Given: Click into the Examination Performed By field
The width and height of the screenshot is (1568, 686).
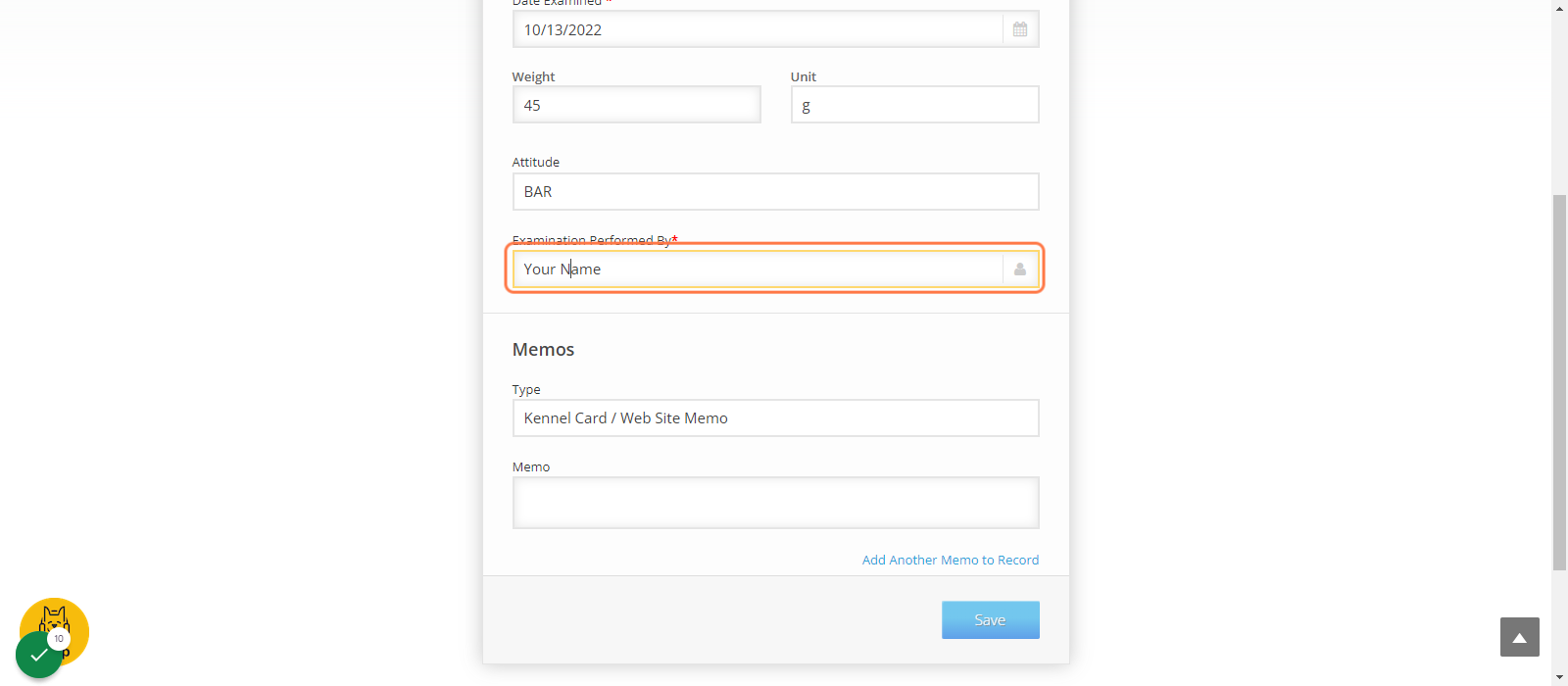Looking at the screenshot, I should tap(758, 269).
